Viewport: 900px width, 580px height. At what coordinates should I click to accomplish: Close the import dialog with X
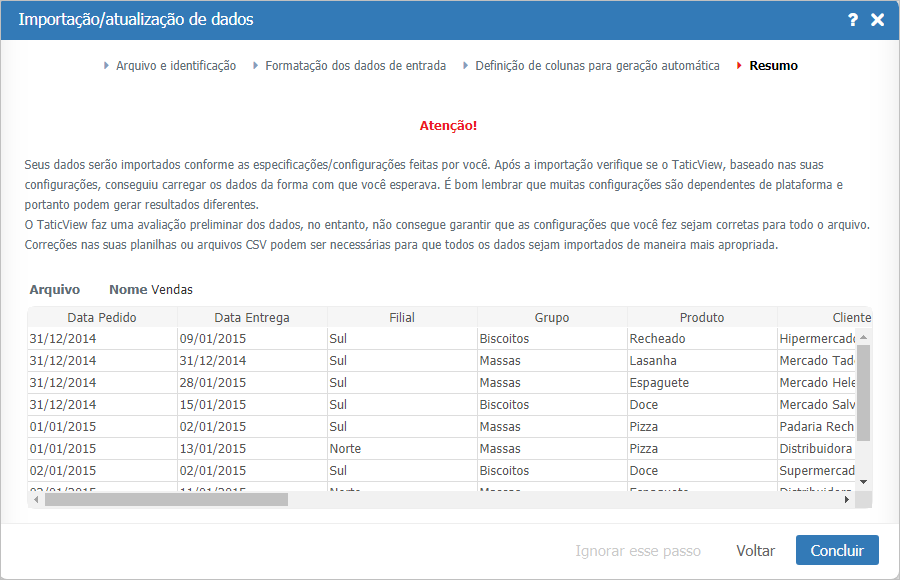click(x=877, y=20)
